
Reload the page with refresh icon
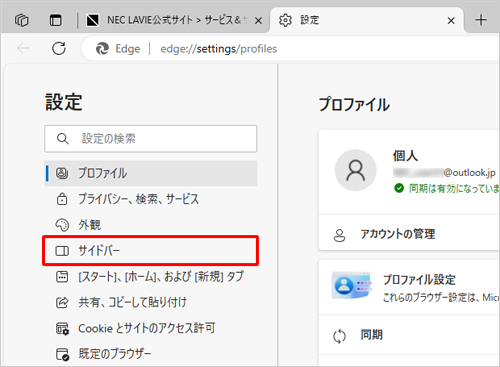coord(59,48)
